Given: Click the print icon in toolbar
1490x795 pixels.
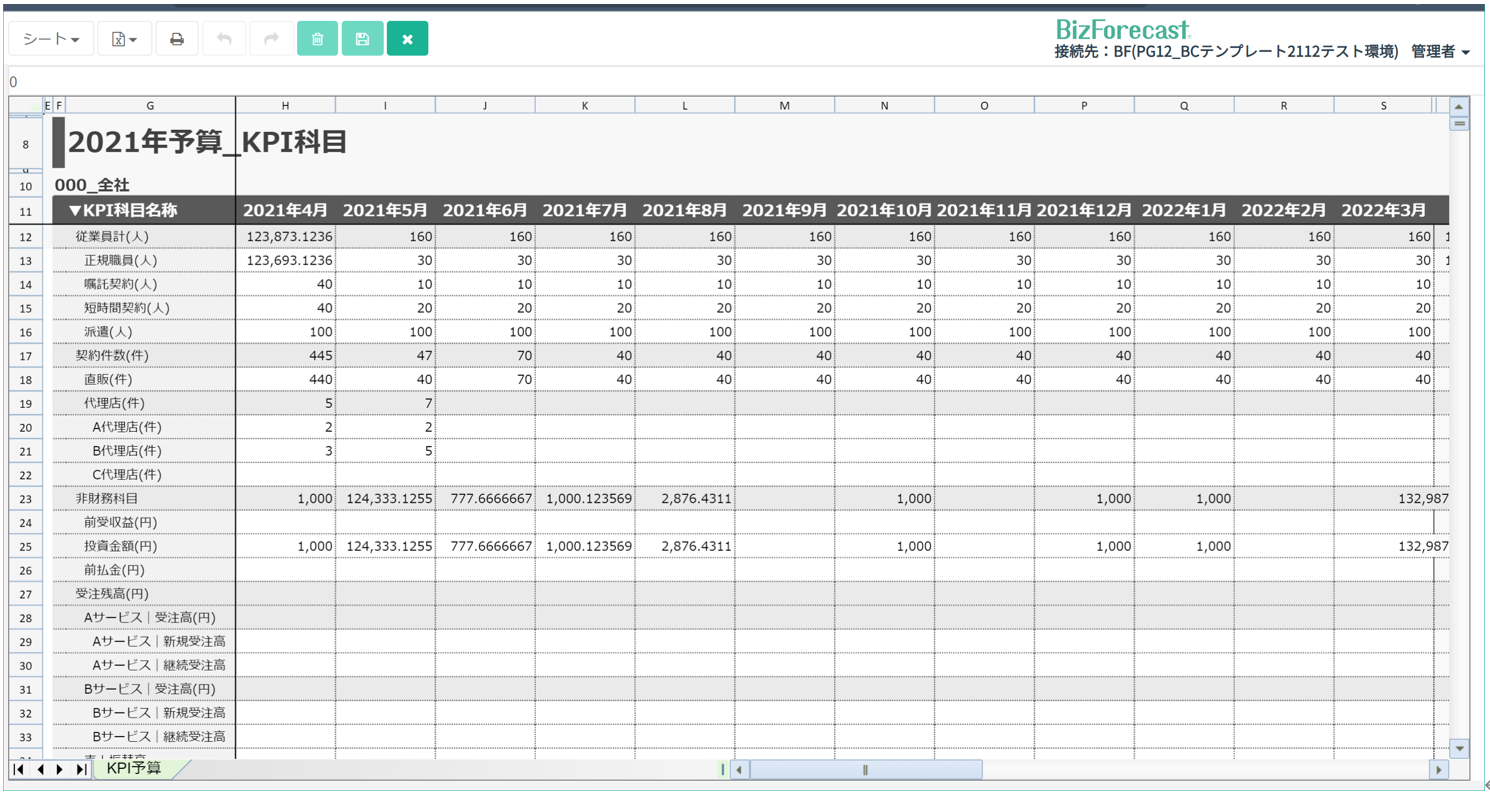Looking at the screenshot, I should click(x=177, y=39).
